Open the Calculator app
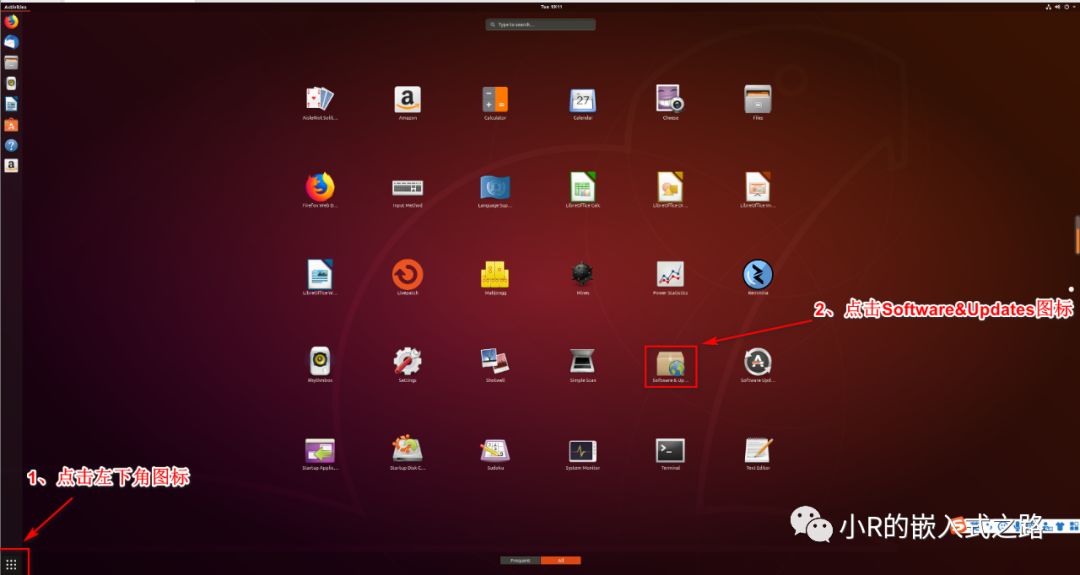Screen dimensions: 1080x575 click(x=495, y=100)
